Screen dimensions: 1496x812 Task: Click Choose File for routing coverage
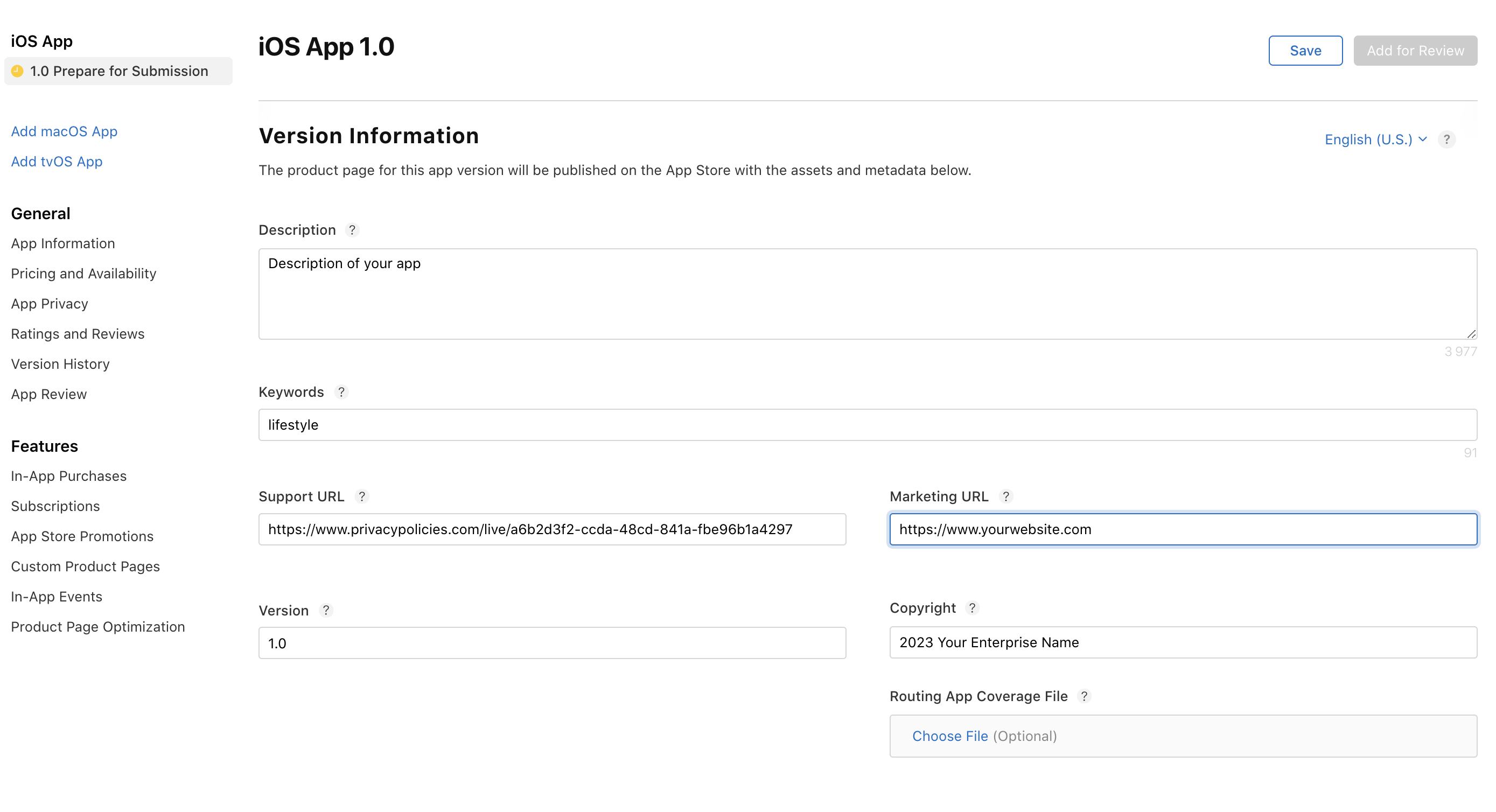tap(949, 736)
